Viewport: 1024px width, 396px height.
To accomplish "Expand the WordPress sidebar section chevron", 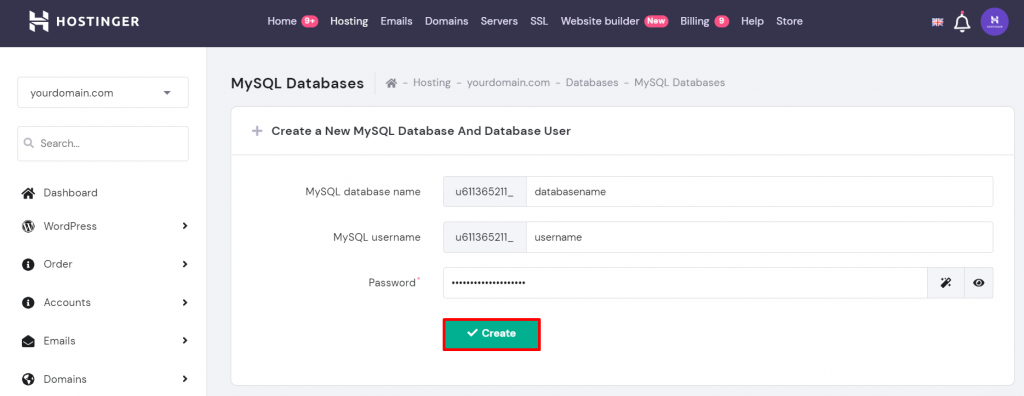I will [185, 226].
